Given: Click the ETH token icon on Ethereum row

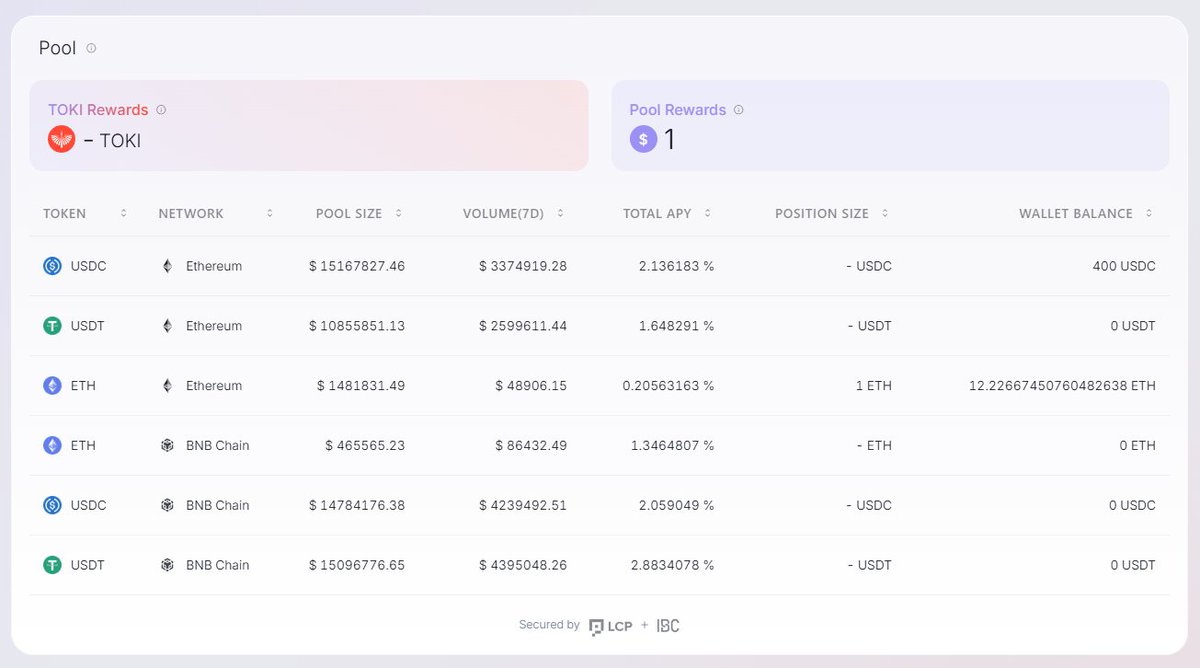Looking at the screenshot, I should 53,385.
